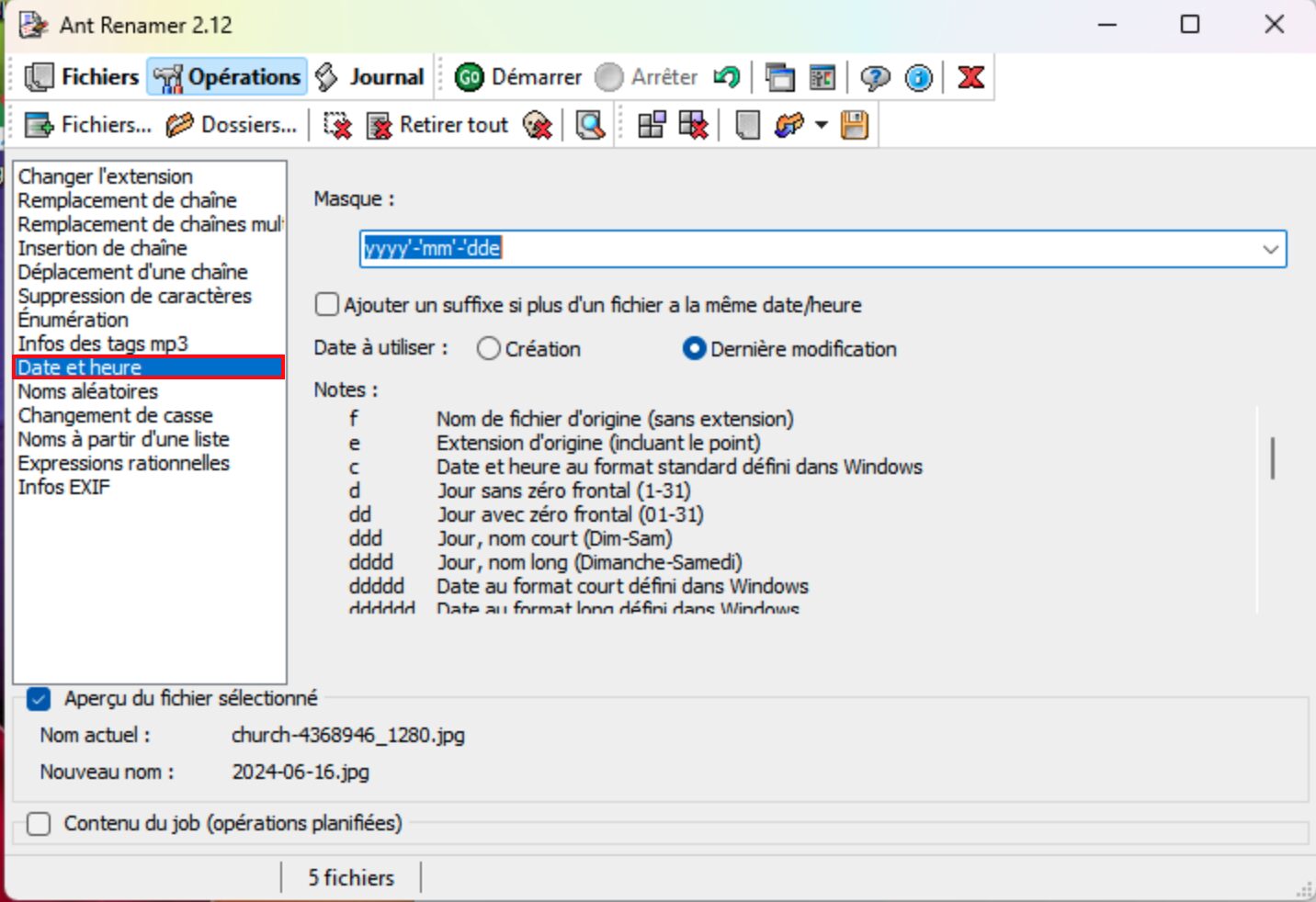The width and height of the screenshot is (1316, 902).
Task: Select Suppression de caractères operation
Action: (x=134, y=296)
